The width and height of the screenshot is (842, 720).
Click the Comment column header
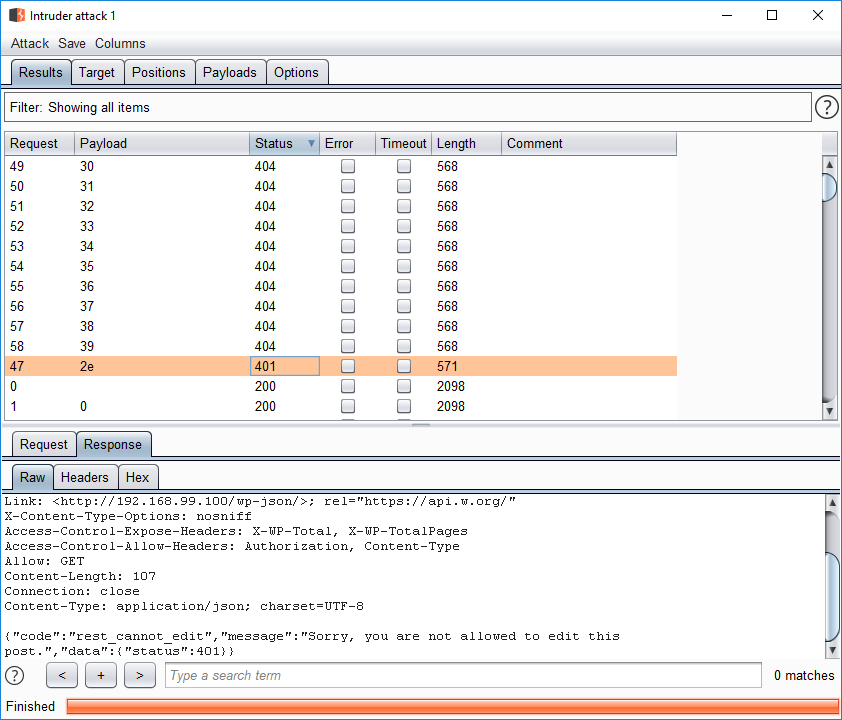(x=589, y=143)
